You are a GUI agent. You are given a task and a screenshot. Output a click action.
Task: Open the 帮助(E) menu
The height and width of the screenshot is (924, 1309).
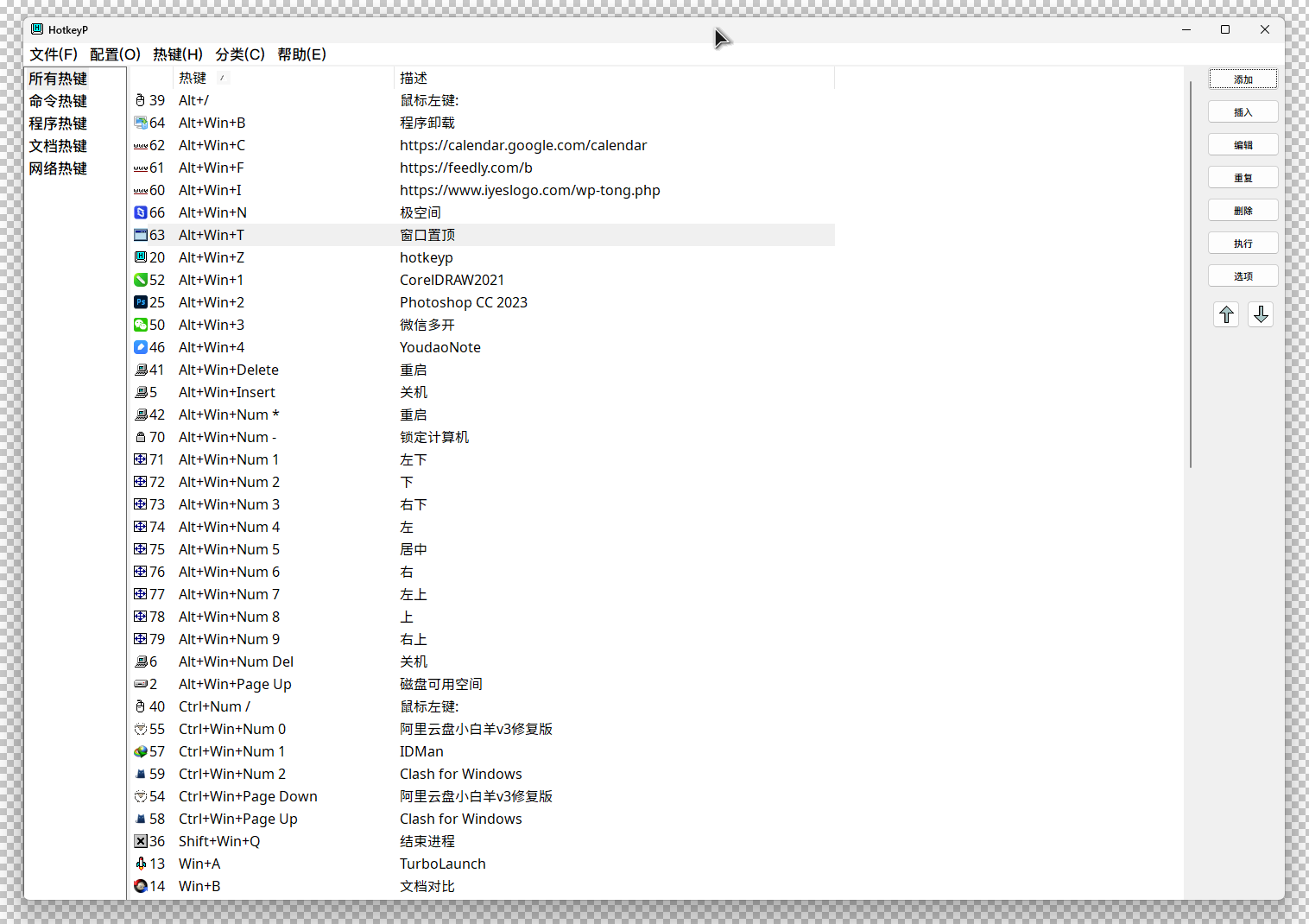coord(301,54)
